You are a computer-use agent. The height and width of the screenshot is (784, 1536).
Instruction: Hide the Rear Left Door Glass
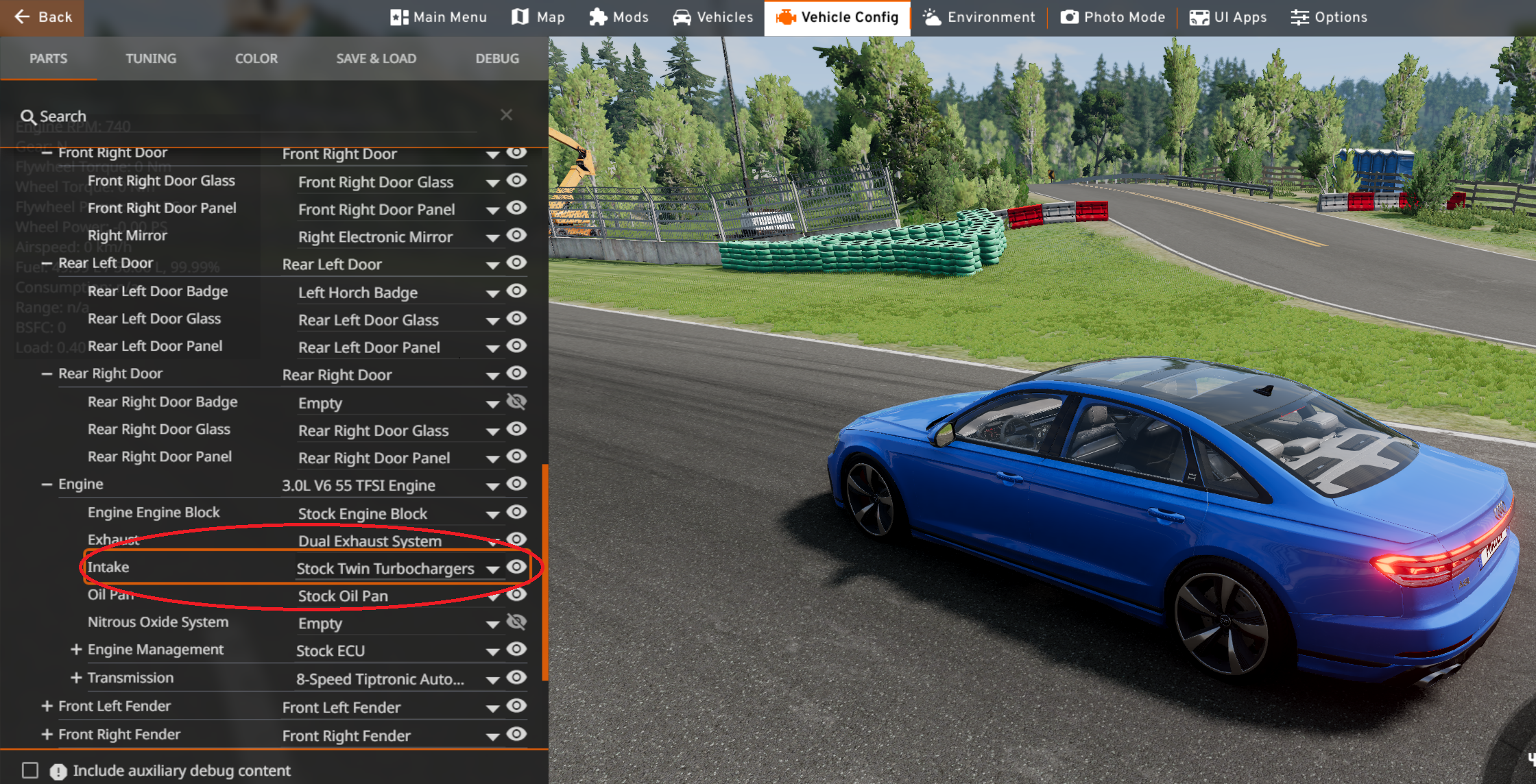point(516,318)
